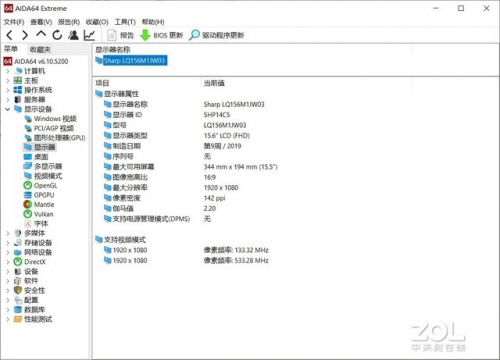Open the 字体 fonts tree item
Screen dimensions: 500x360
[36, 224]
